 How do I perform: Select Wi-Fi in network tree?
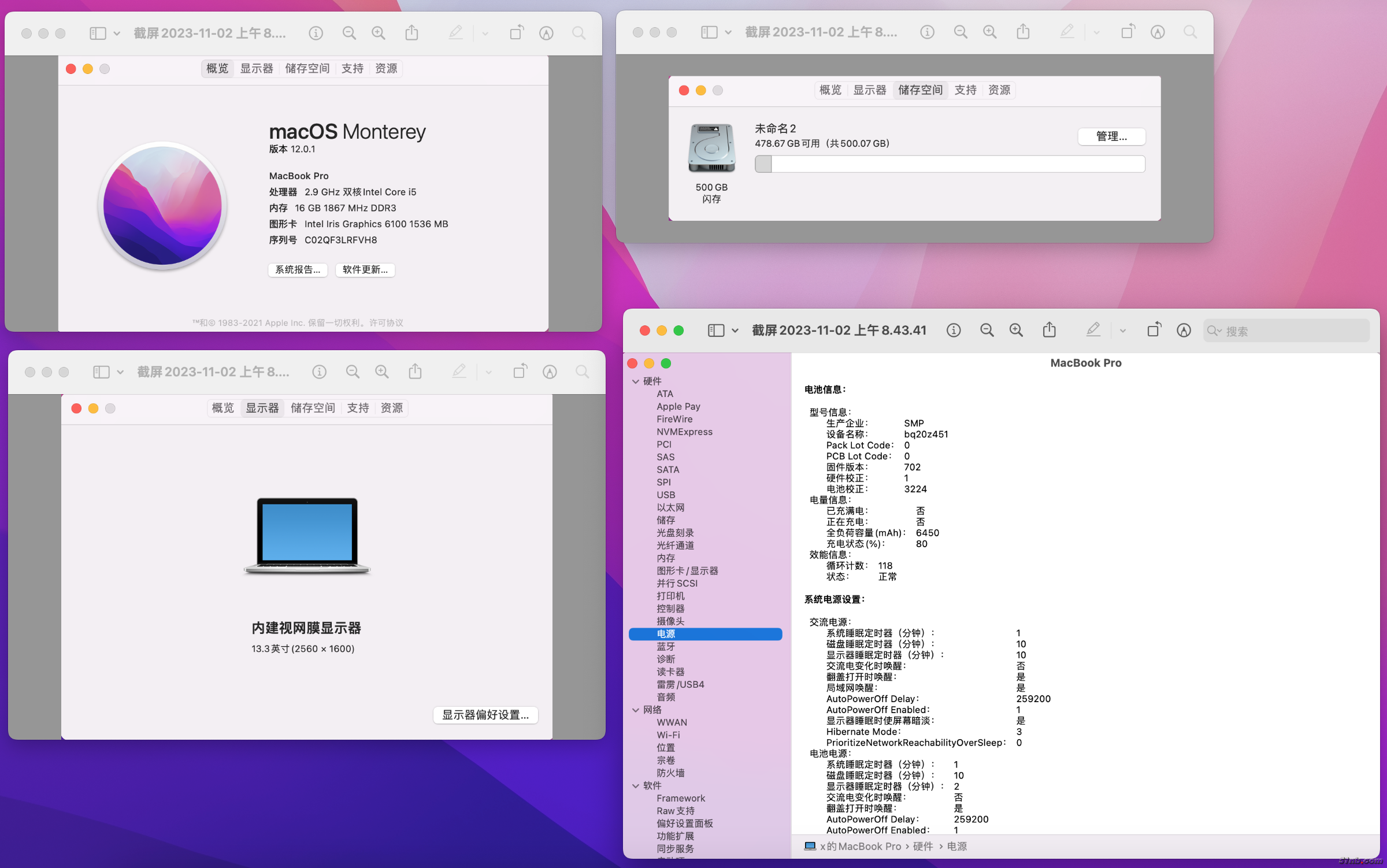(668, 735)
